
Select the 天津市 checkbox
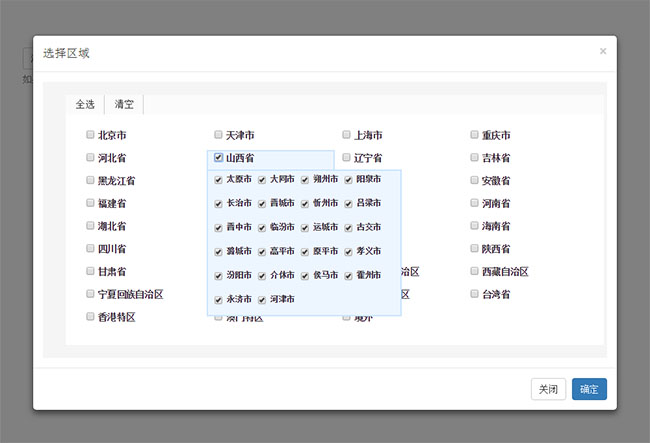(218, 134)
